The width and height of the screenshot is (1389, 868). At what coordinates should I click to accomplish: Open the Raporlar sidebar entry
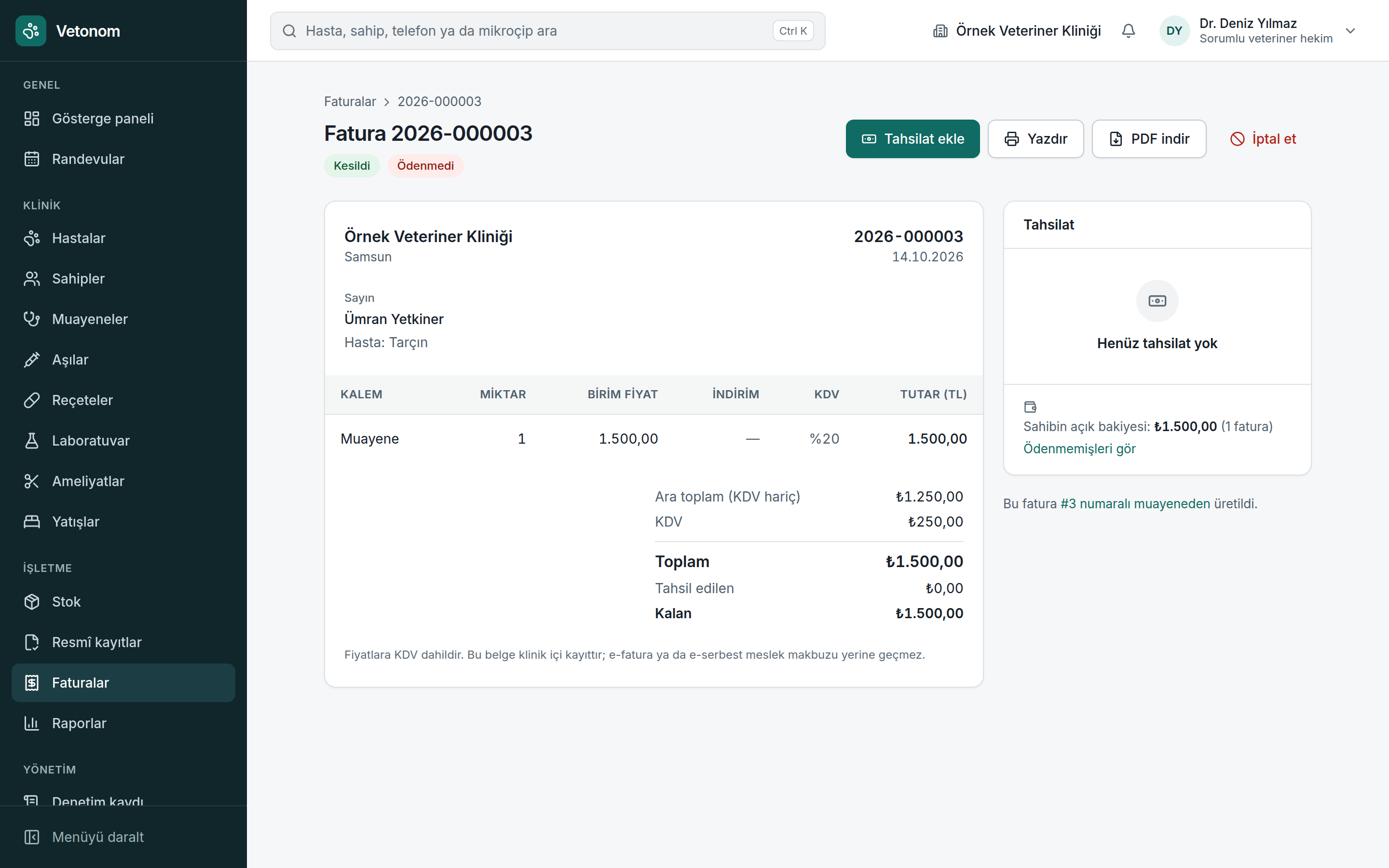point(123,723)
